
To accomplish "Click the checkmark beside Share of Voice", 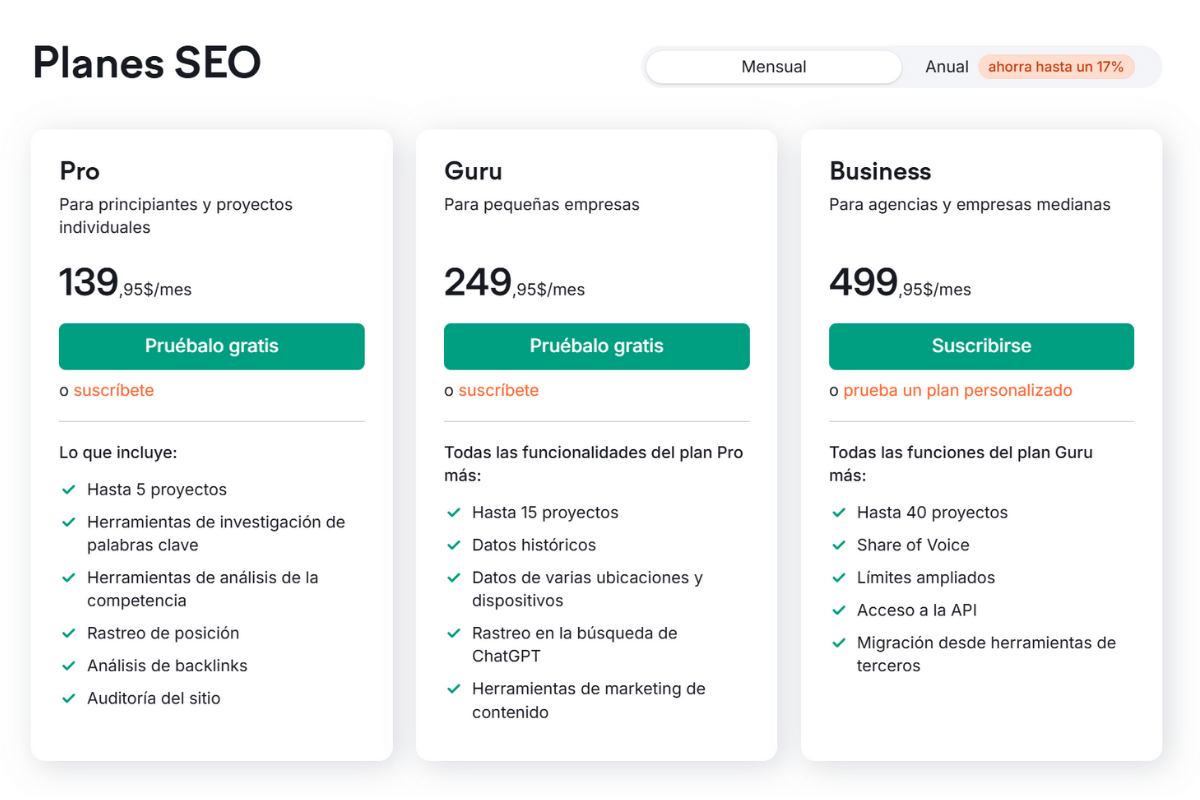I will tap(839, 545).
